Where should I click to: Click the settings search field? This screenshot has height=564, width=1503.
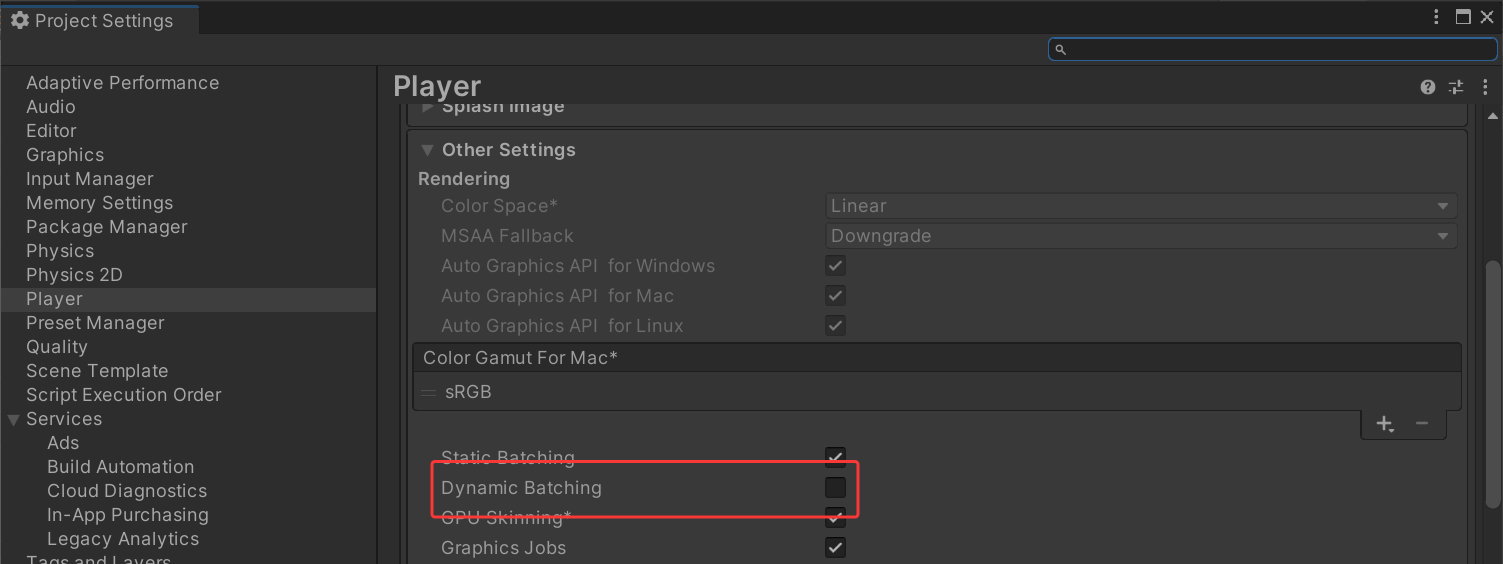click(x=1272, y=49)
